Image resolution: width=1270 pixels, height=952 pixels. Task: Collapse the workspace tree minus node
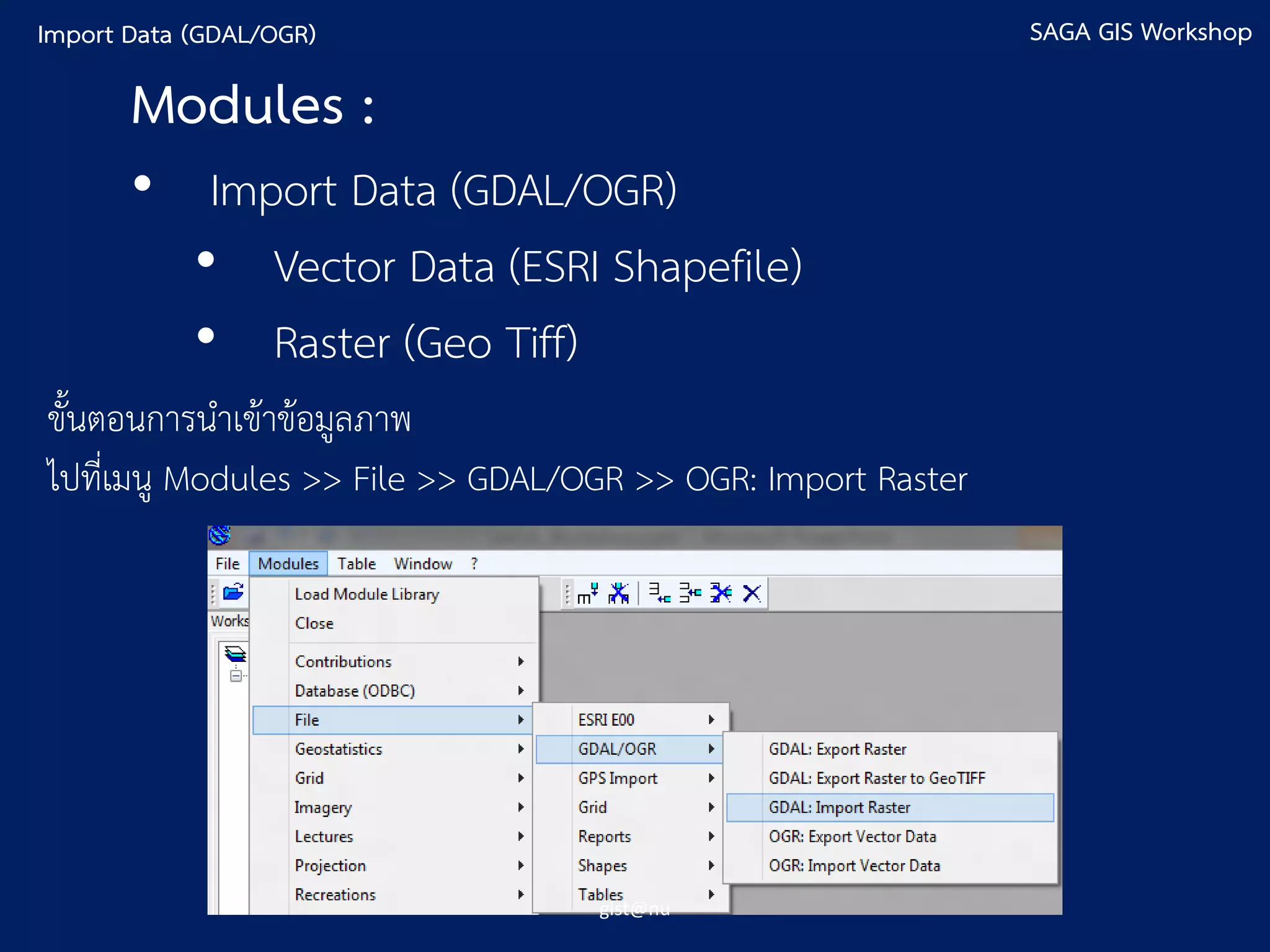[236, 676]
